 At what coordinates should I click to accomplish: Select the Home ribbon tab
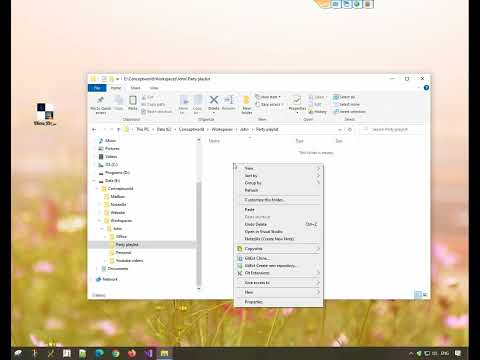(x=116, y=88)
